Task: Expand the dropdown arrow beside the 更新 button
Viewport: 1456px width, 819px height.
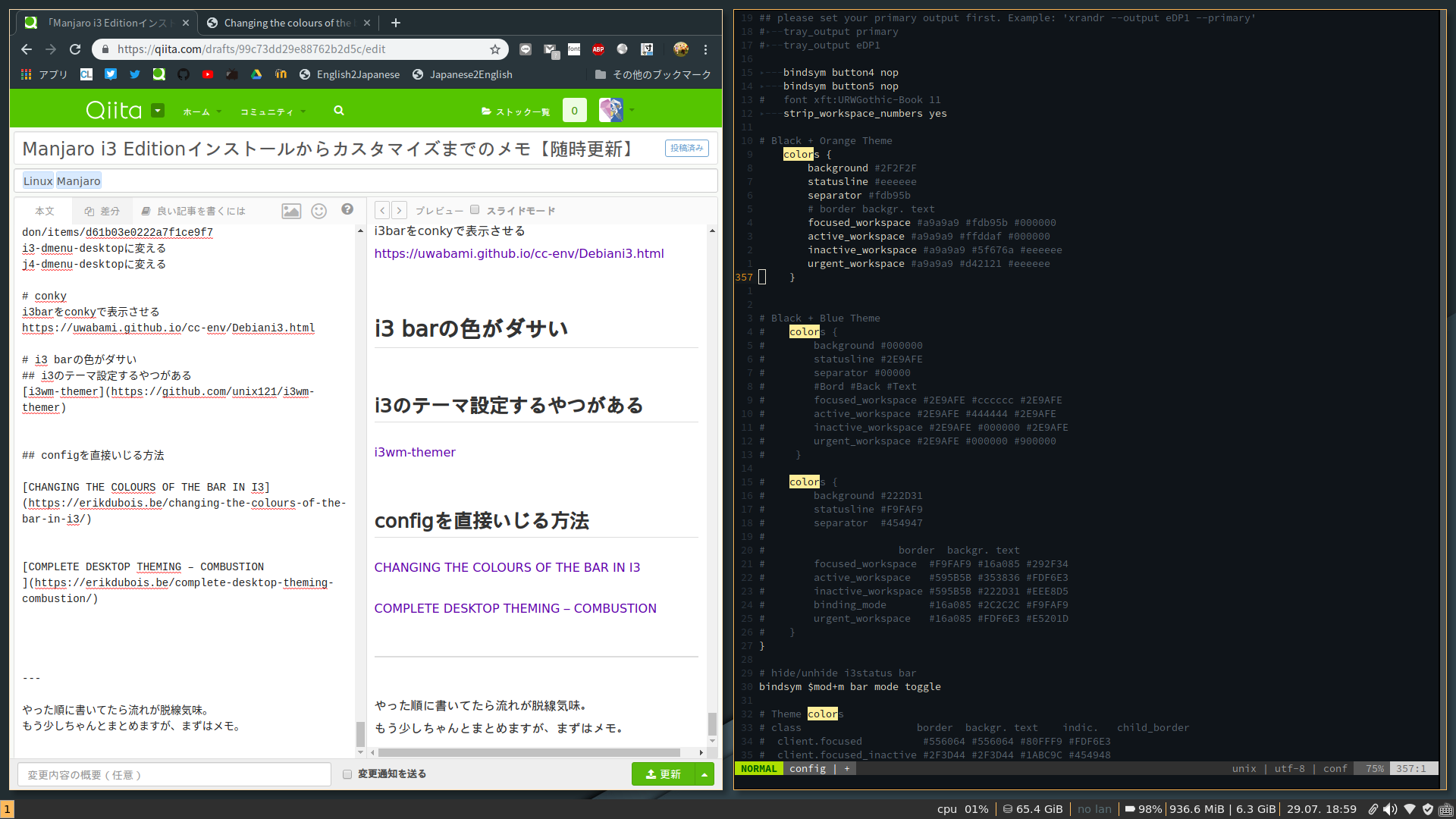Action: (705, 773)
